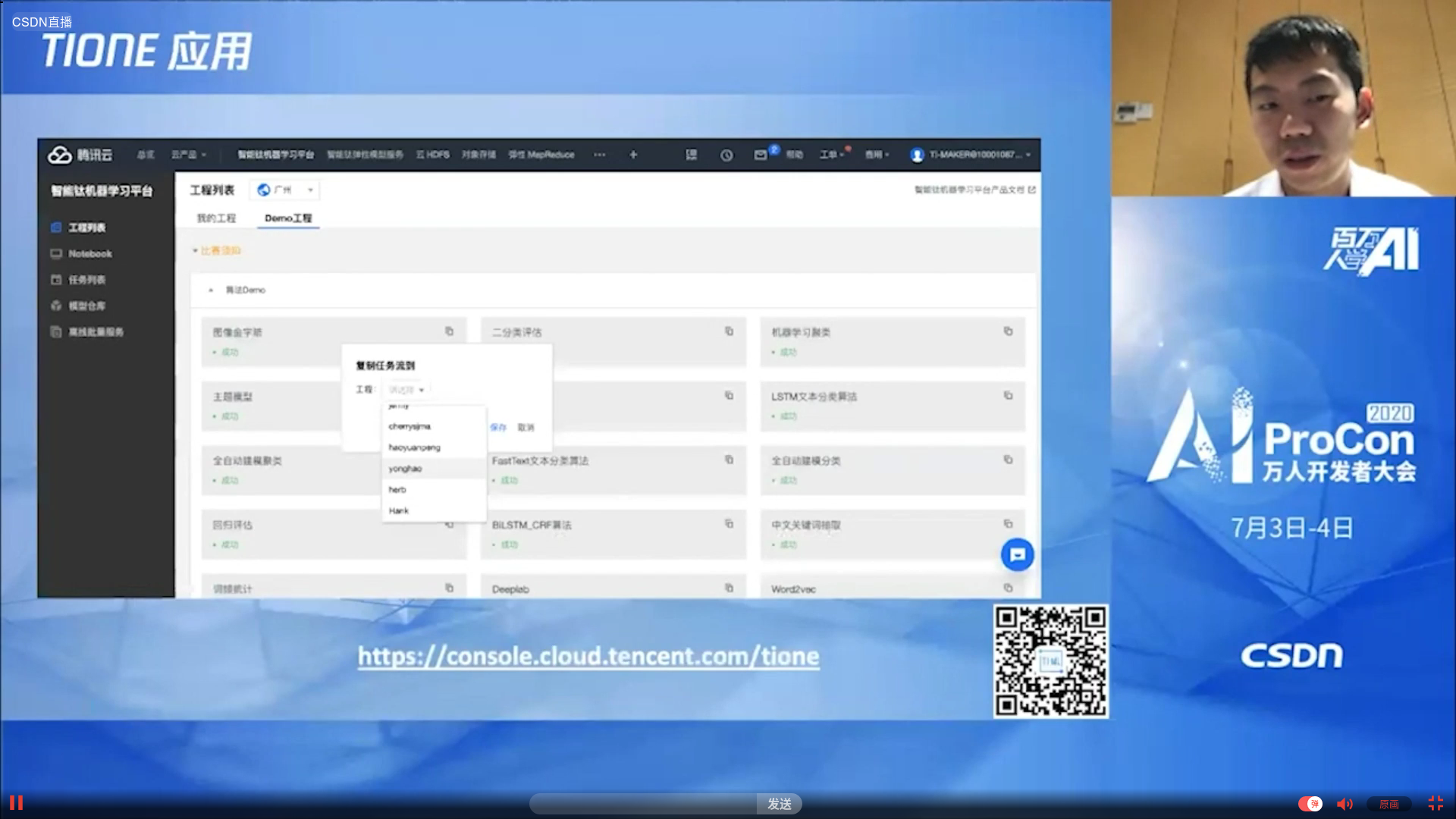Open the mail messages icon
1456x819 pixels.
coord(761,155)
